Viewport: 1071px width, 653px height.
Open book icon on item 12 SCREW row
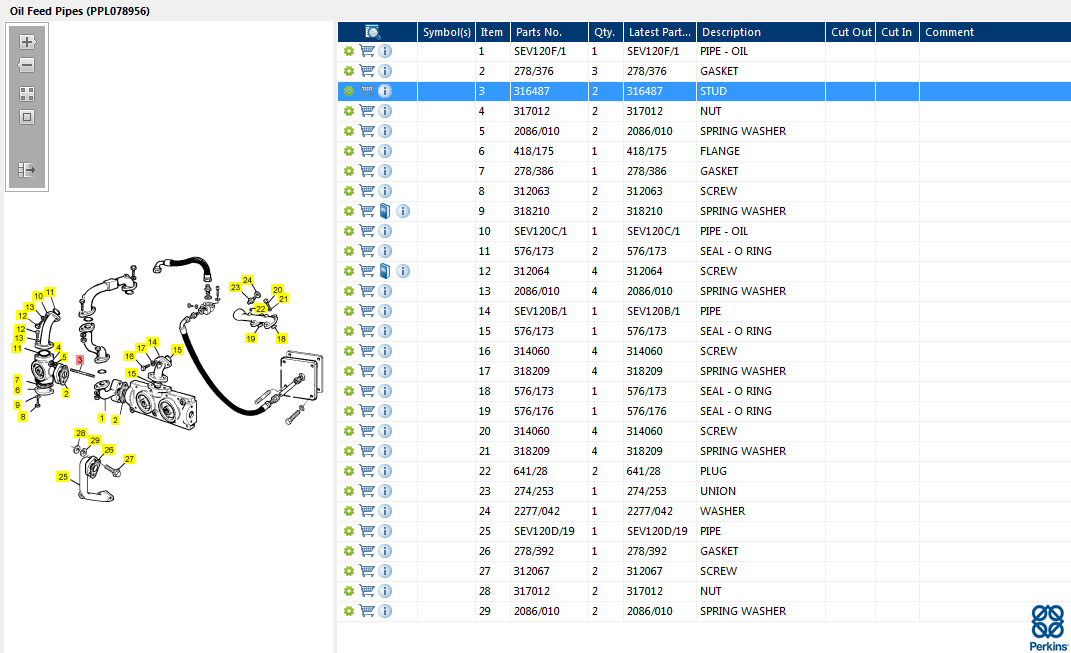coord(385,270)
